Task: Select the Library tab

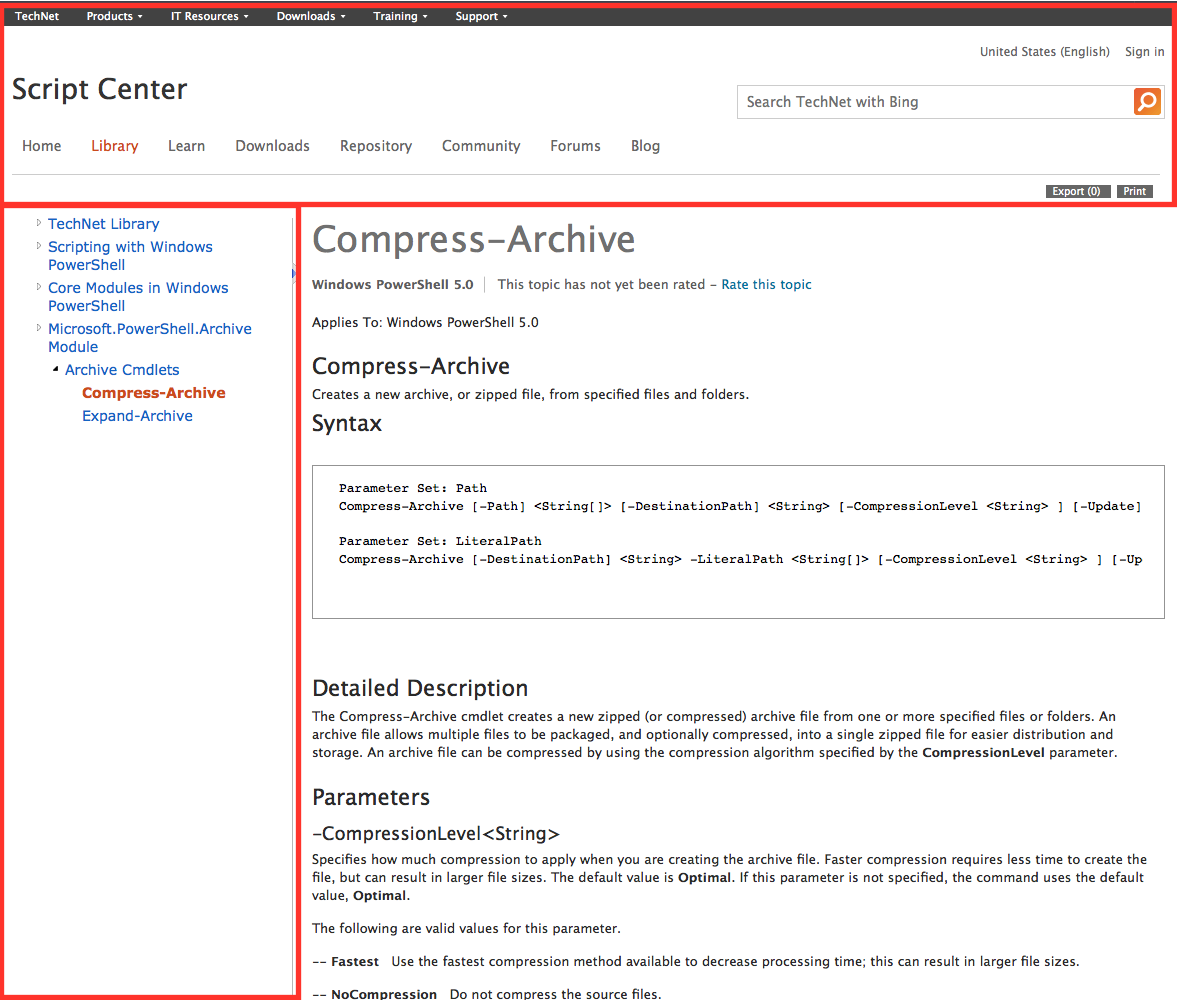Action: click(115, 146)
